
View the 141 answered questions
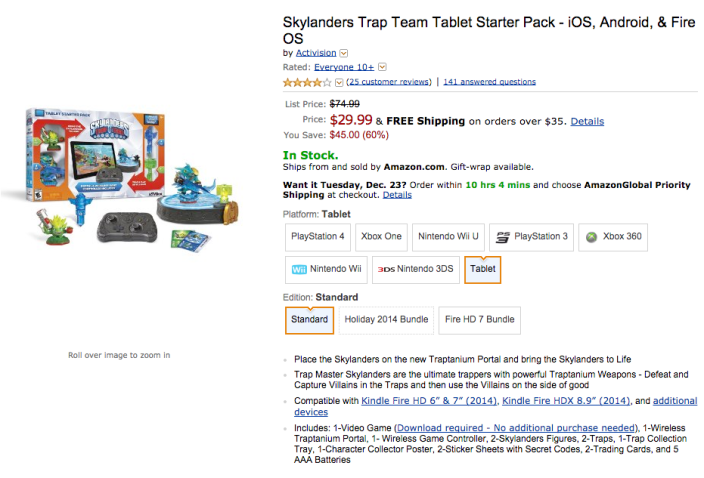(489, 82)
